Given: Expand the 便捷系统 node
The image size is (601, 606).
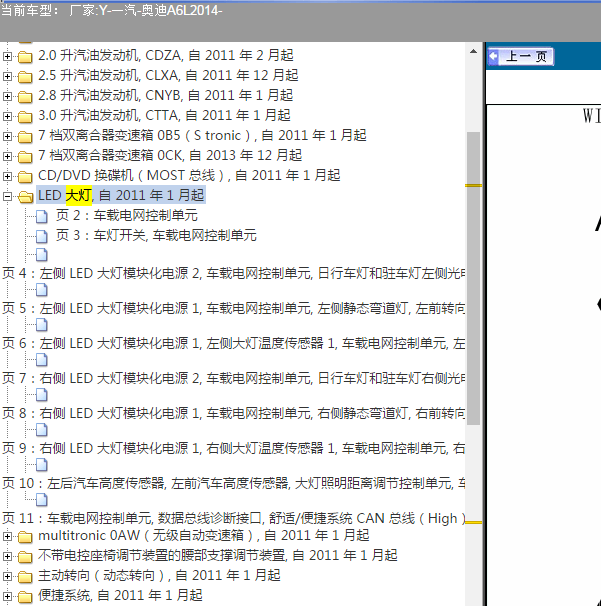Looking at the screenshot, I should (x=7, y=597).
